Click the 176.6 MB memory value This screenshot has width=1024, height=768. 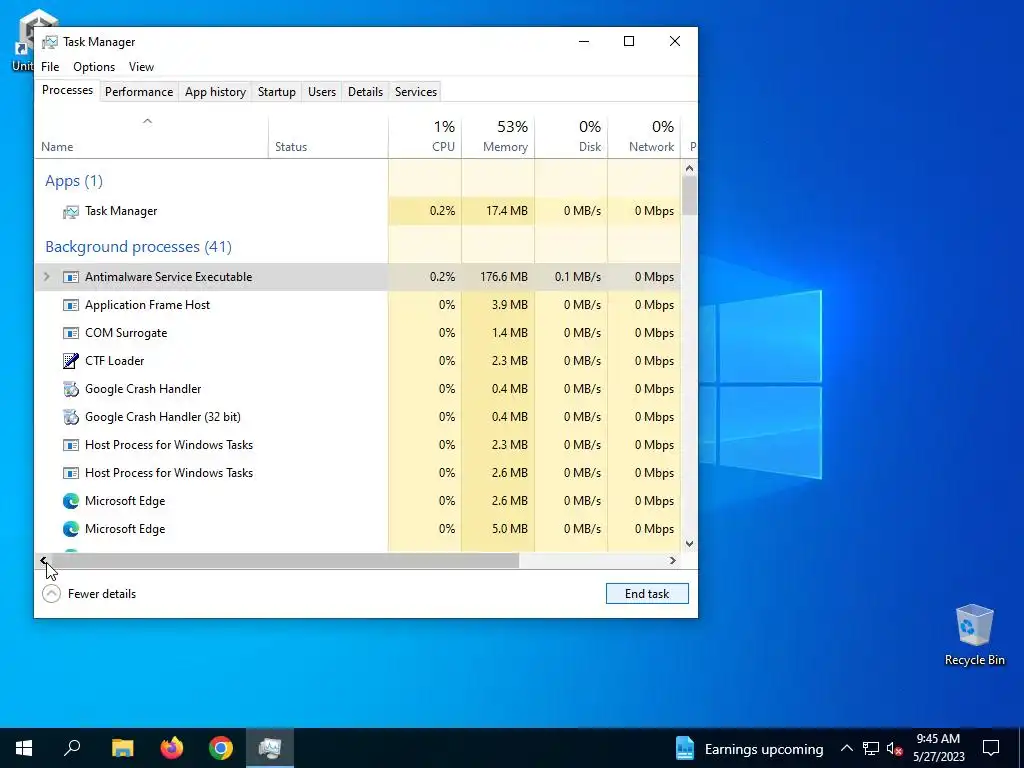[x=504, y=277]
